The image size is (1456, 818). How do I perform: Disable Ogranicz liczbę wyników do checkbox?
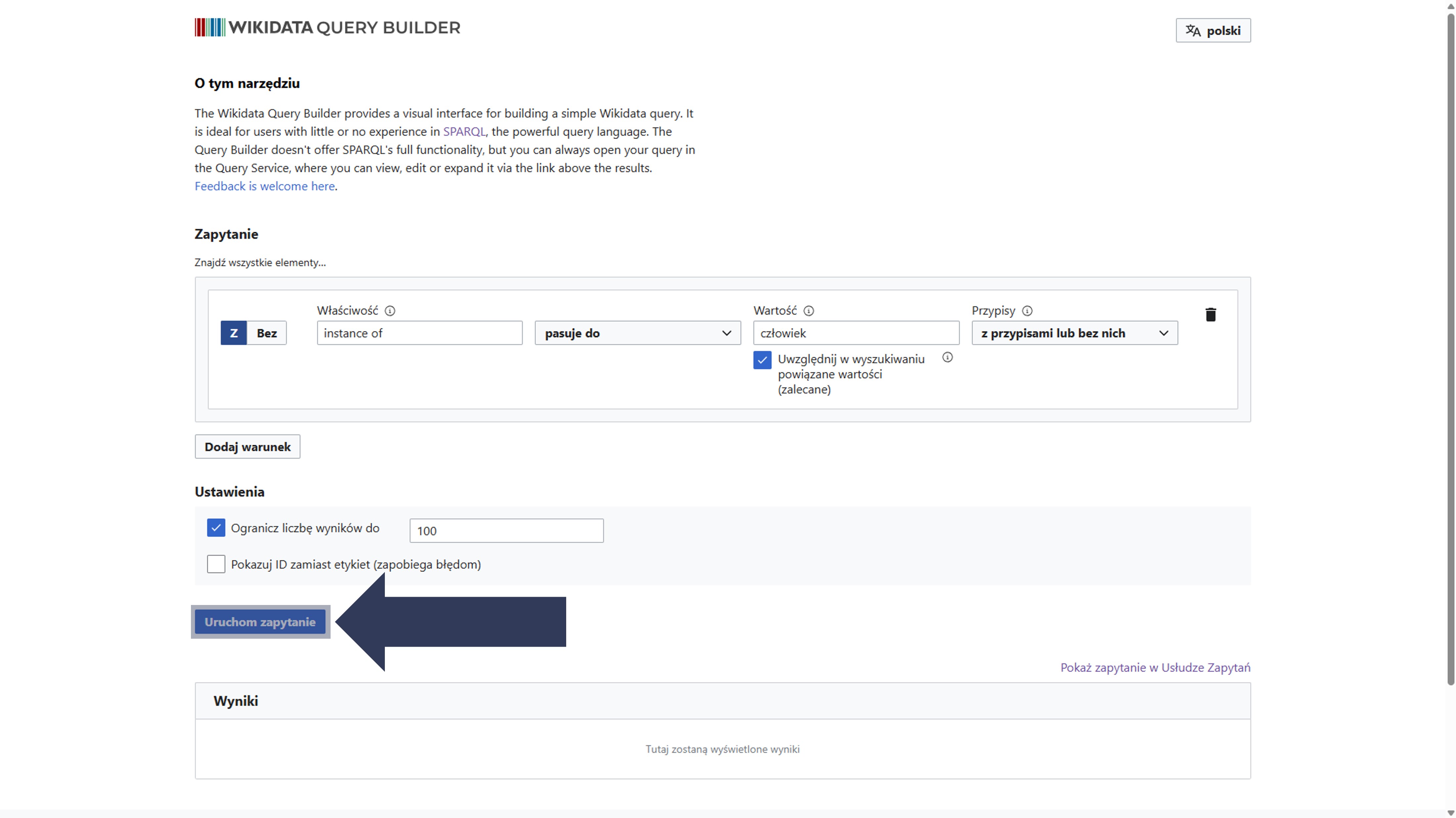point(216,528)
